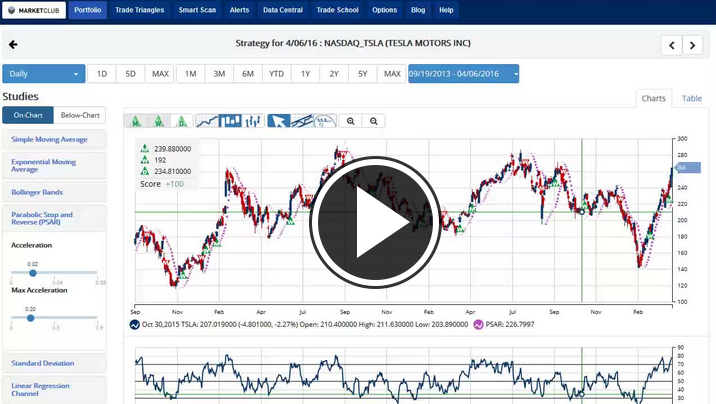The width and height of the screenshot is (716, 404).
Task: Click the zoom in magnifier
Action: tap(351, 121)
